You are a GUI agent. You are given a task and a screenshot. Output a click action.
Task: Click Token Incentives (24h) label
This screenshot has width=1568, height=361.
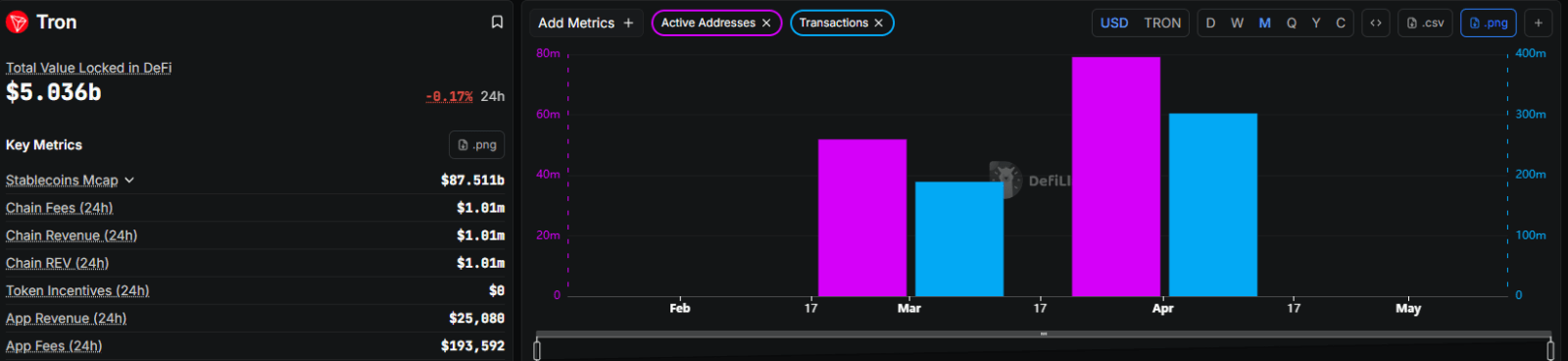(77, 290)
